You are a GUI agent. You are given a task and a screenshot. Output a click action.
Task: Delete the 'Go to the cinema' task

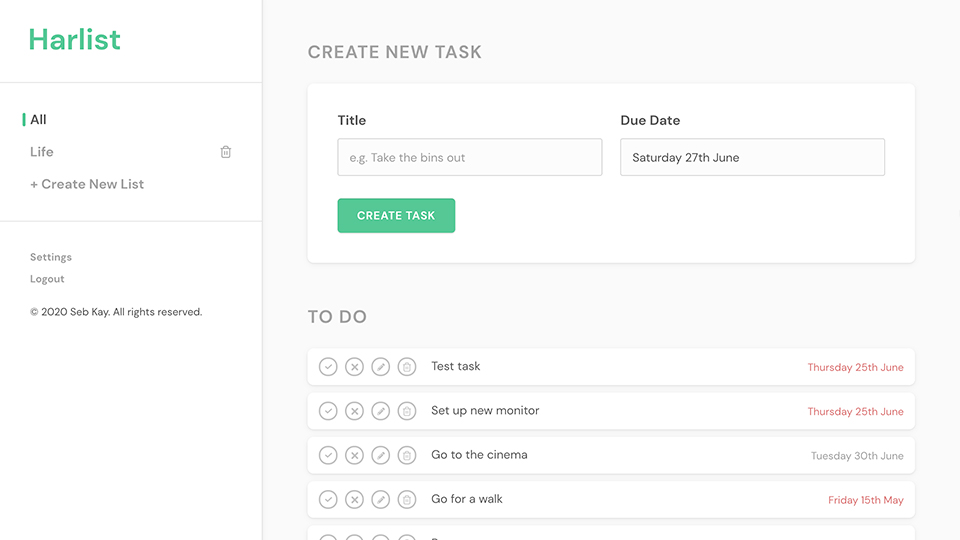[407, 455]
